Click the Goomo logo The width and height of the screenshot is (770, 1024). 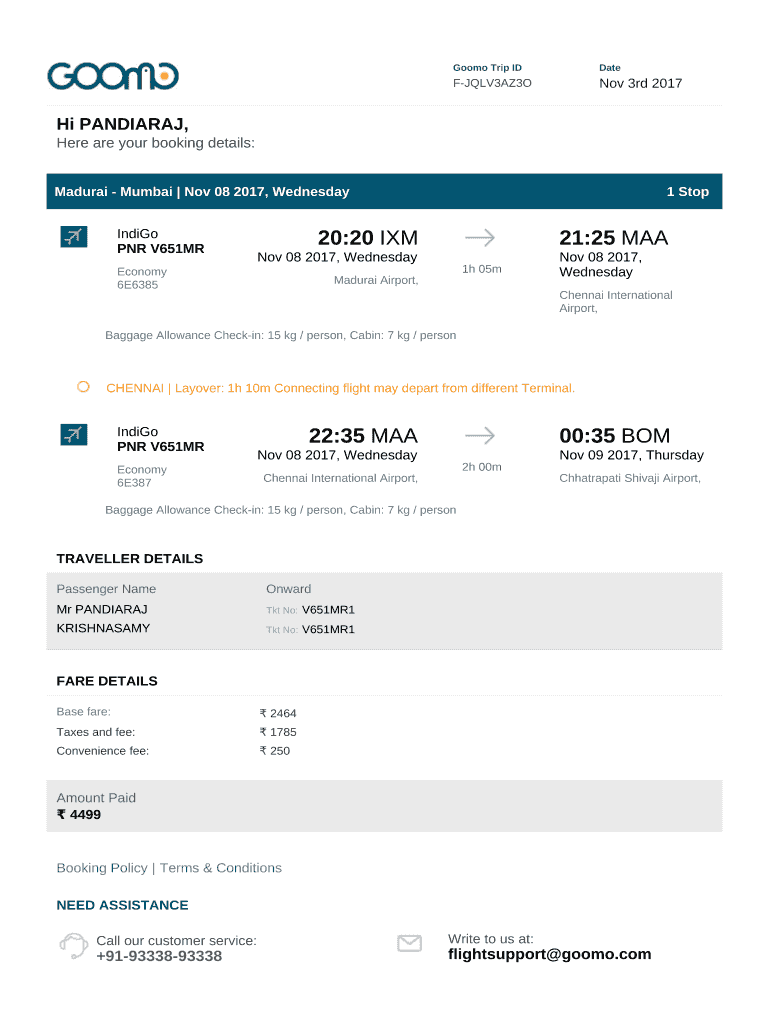(x=113, y=76)
